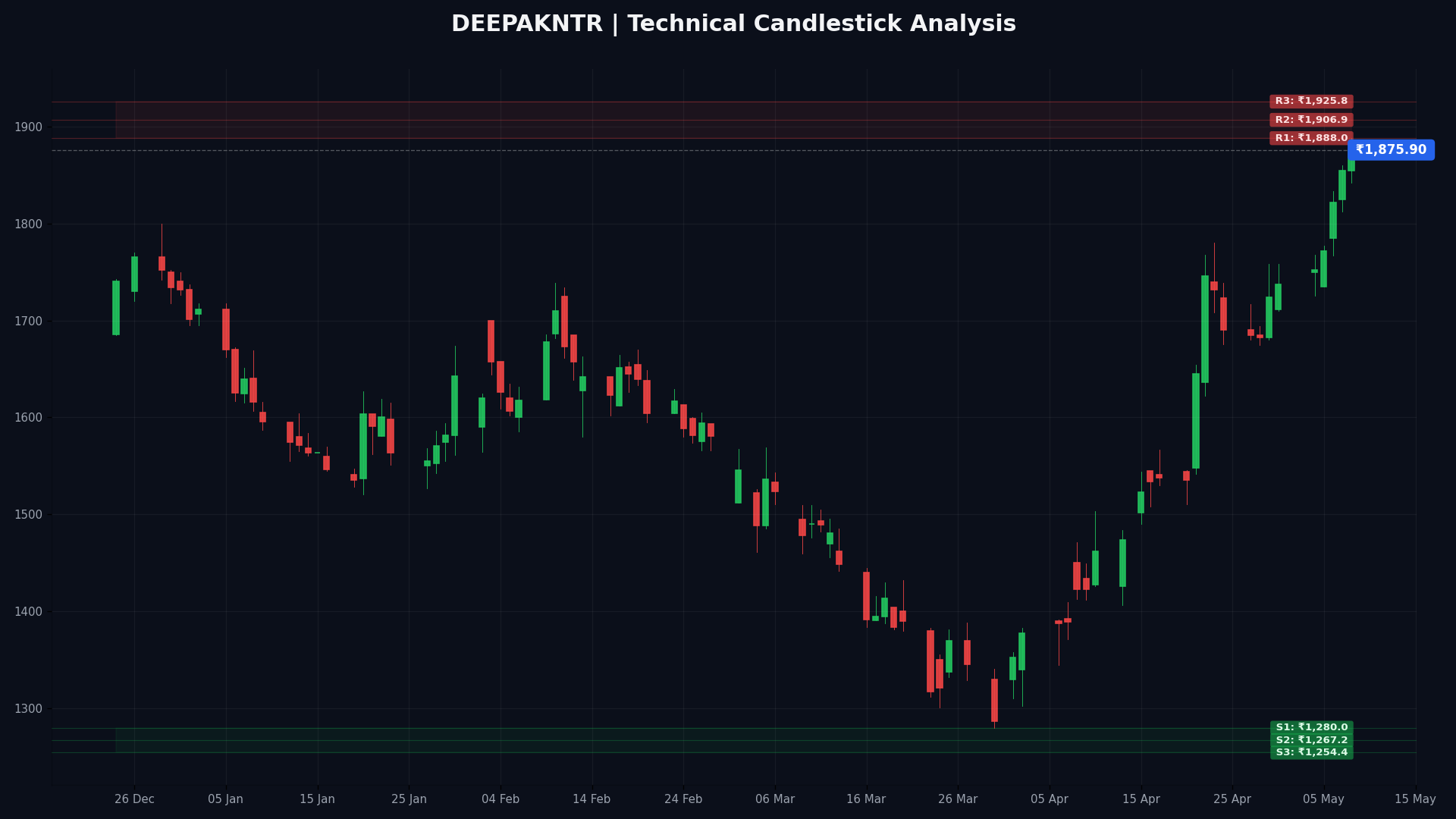The image size is (1456, 819).
Task: Select the S2: ₹1,267.2 support label
Action: pyautogui.click(x=1311, y=740)
